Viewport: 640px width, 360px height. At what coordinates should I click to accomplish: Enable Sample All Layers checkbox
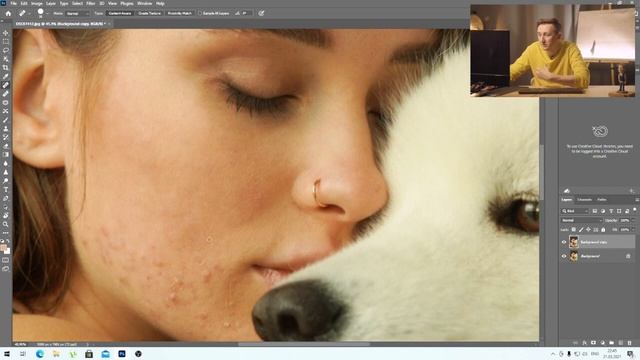tap(200, 13)
